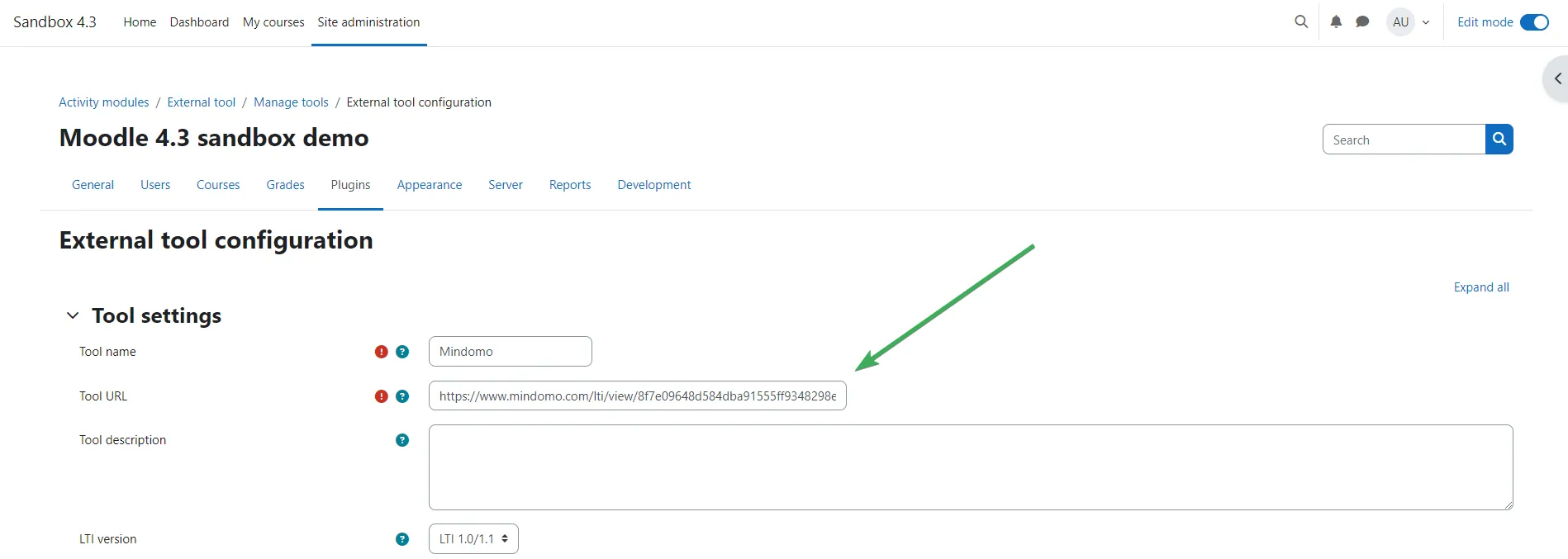This screenshot has height=559, width=1568.
Task: Open the AU user menu dropdown
Action: pos(1409,22)
